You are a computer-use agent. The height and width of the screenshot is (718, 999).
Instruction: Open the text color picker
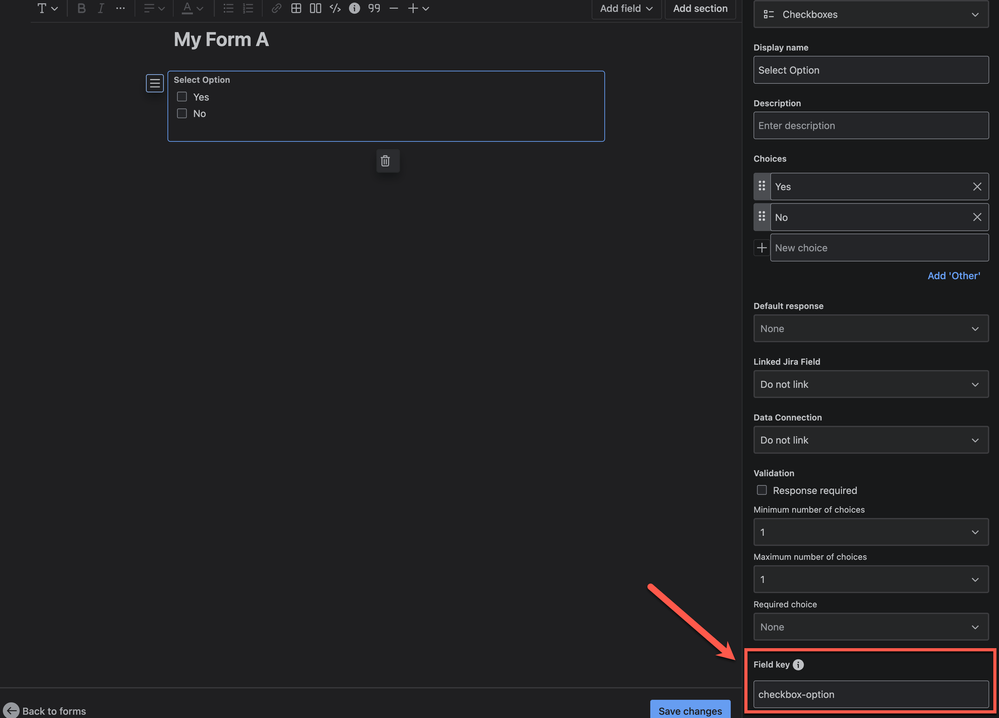click(x=191, y=8)
